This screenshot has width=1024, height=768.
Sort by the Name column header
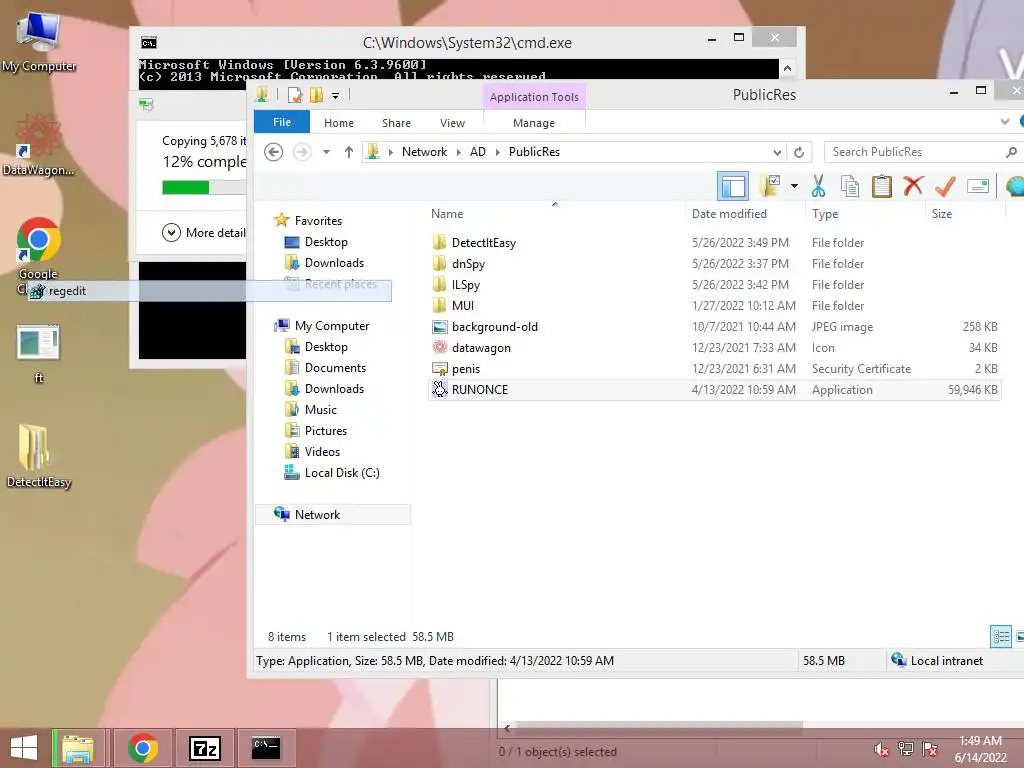(447, 214)
